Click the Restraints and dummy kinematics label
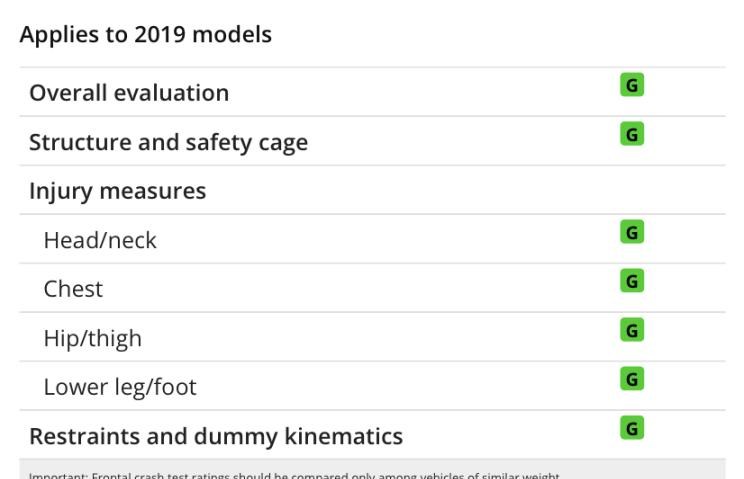This screenshot has height=479, width=744. [216, 436]
